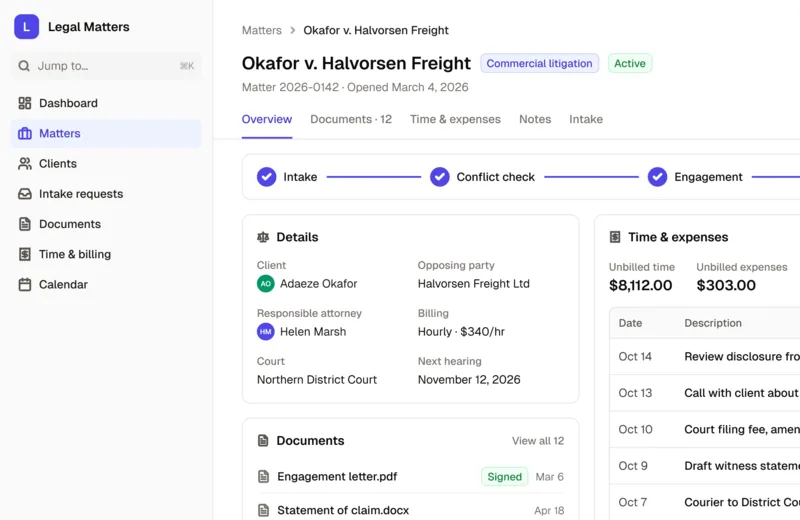This screenshot has height=520, width=800.
Task: Click the Statement of claim.docx file icon
Action: 263,510
